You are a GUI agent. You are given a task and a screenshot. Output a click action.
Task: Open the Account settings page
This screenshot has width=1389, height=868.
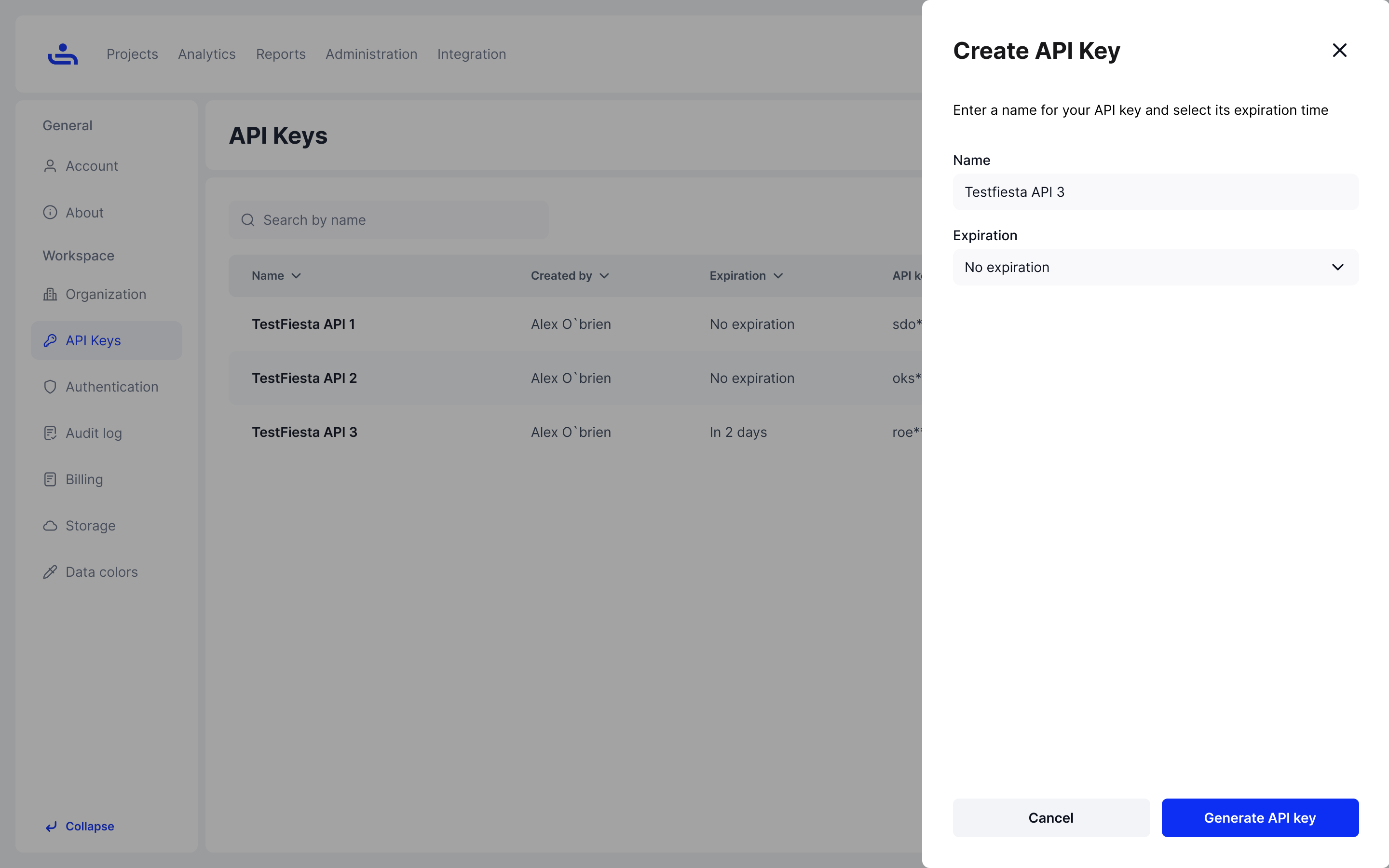[x=91, y=166]
